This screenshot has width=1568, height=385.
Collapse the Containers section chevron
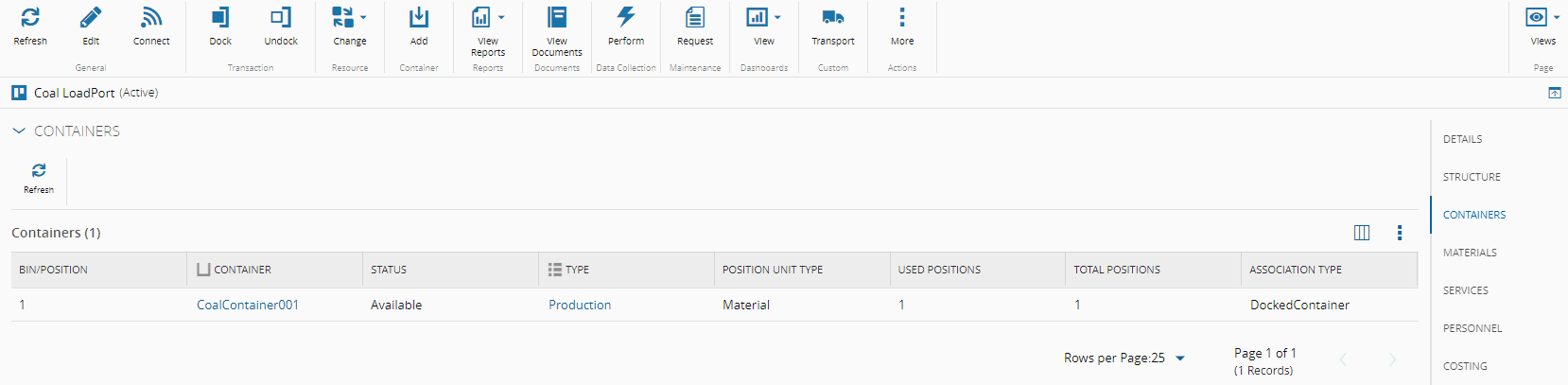[19, 131]
